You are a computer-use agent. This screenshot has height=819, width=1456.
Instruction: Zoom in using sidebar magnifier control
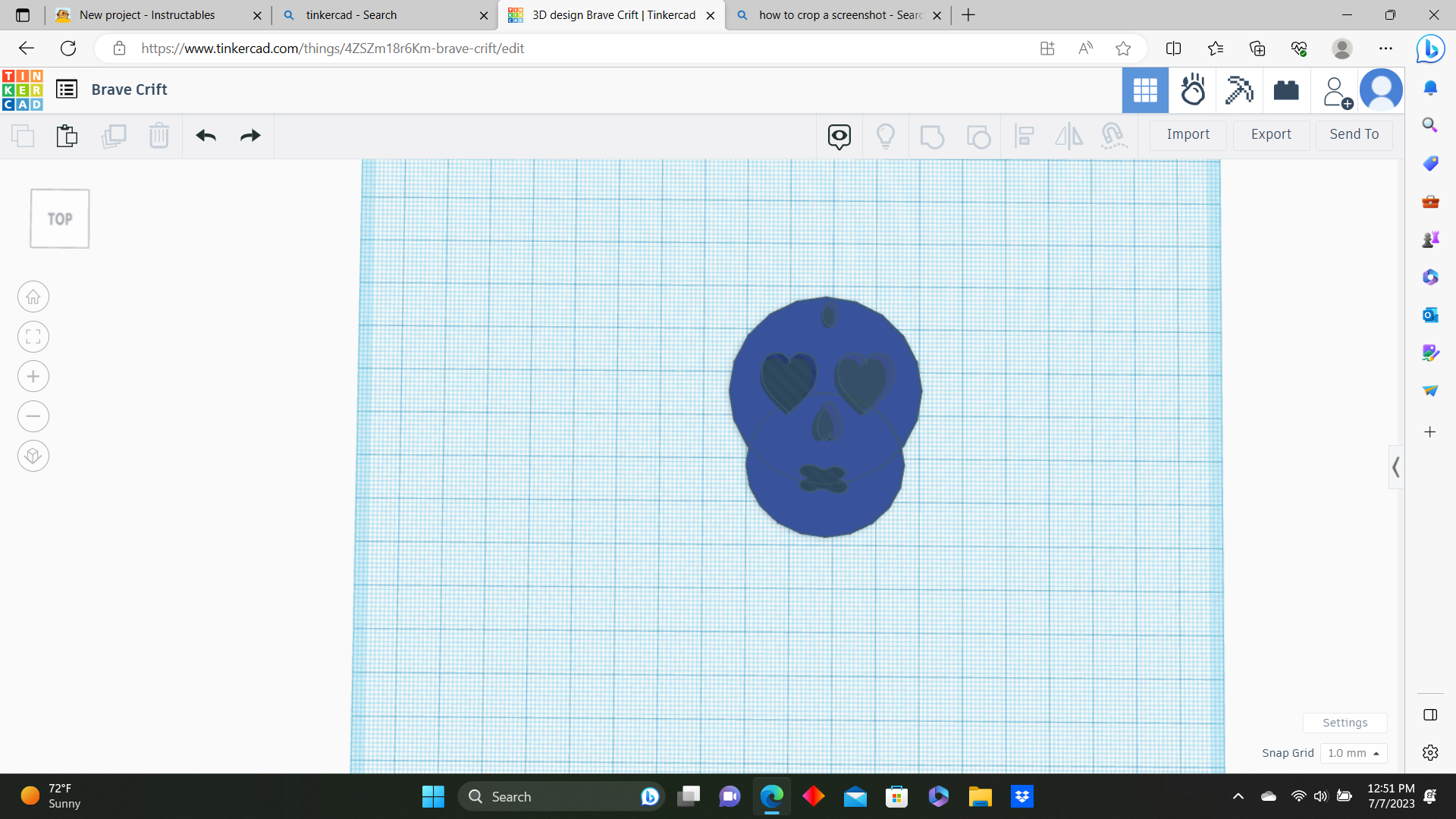point(33,376)
